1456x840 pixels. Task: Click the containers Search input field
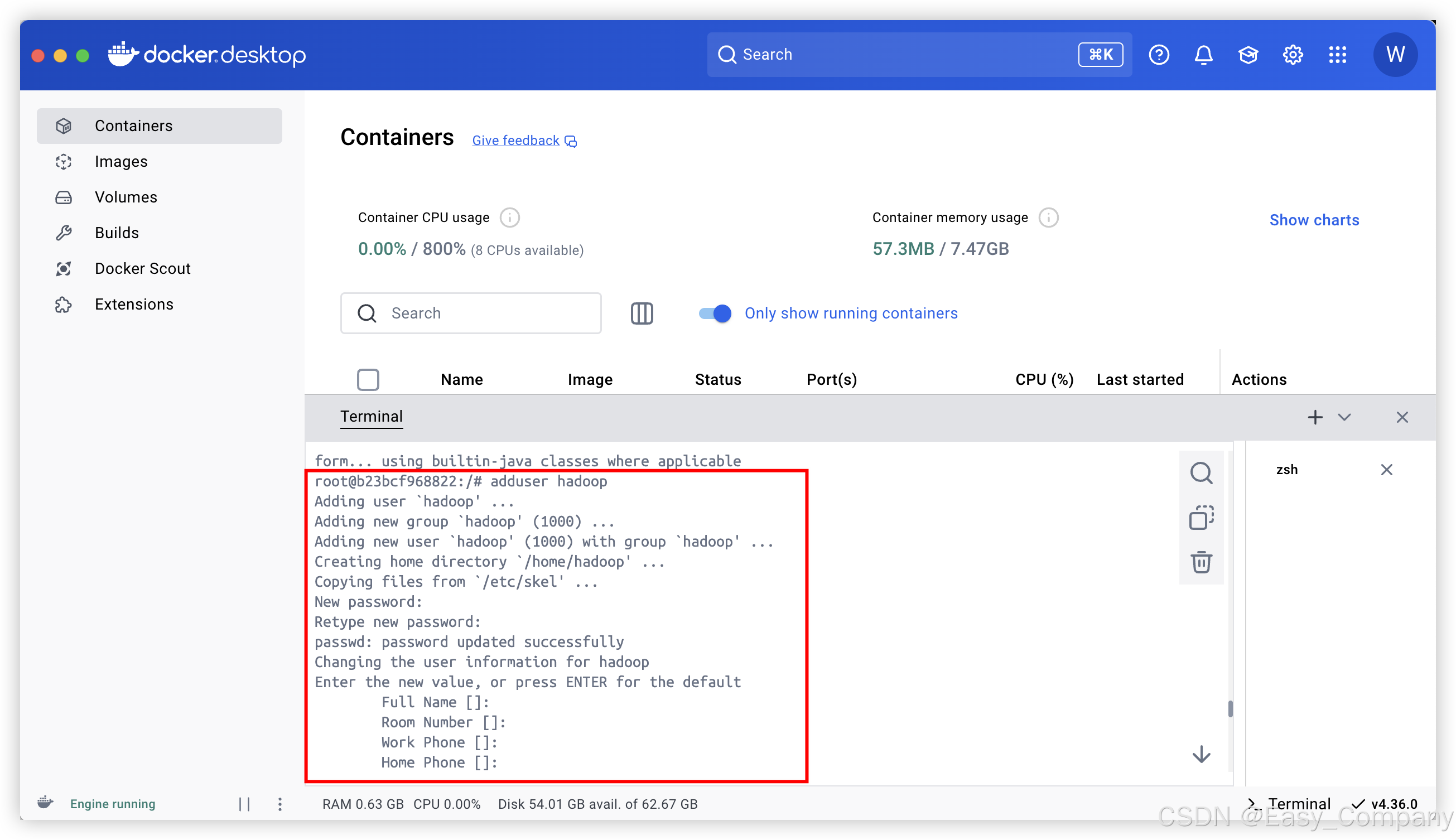[x=471, y=313]
